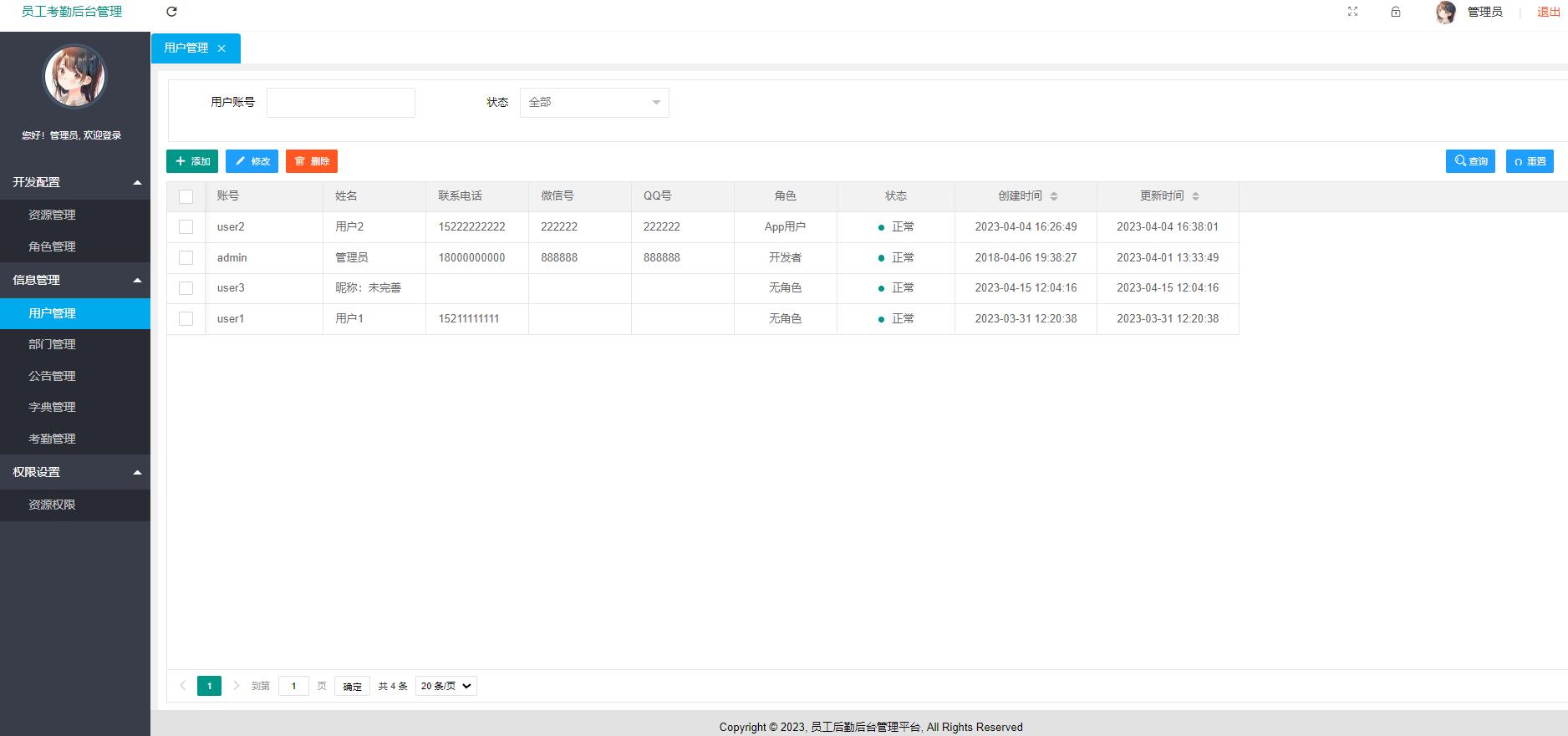
Task: Click the lock screen icon
Action: click(1395, 12)
